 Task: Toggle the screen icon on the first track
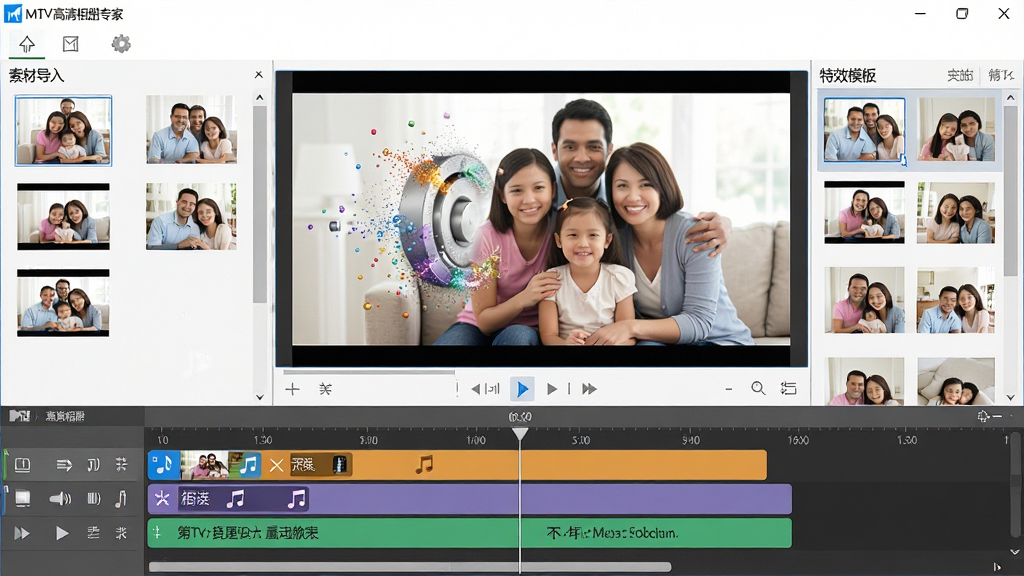(x=23, y=465)
